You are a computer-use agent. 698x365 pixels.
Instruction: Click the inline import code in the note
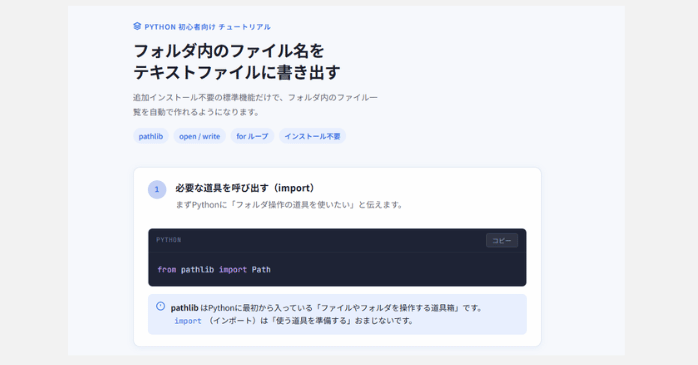[188, 320]
